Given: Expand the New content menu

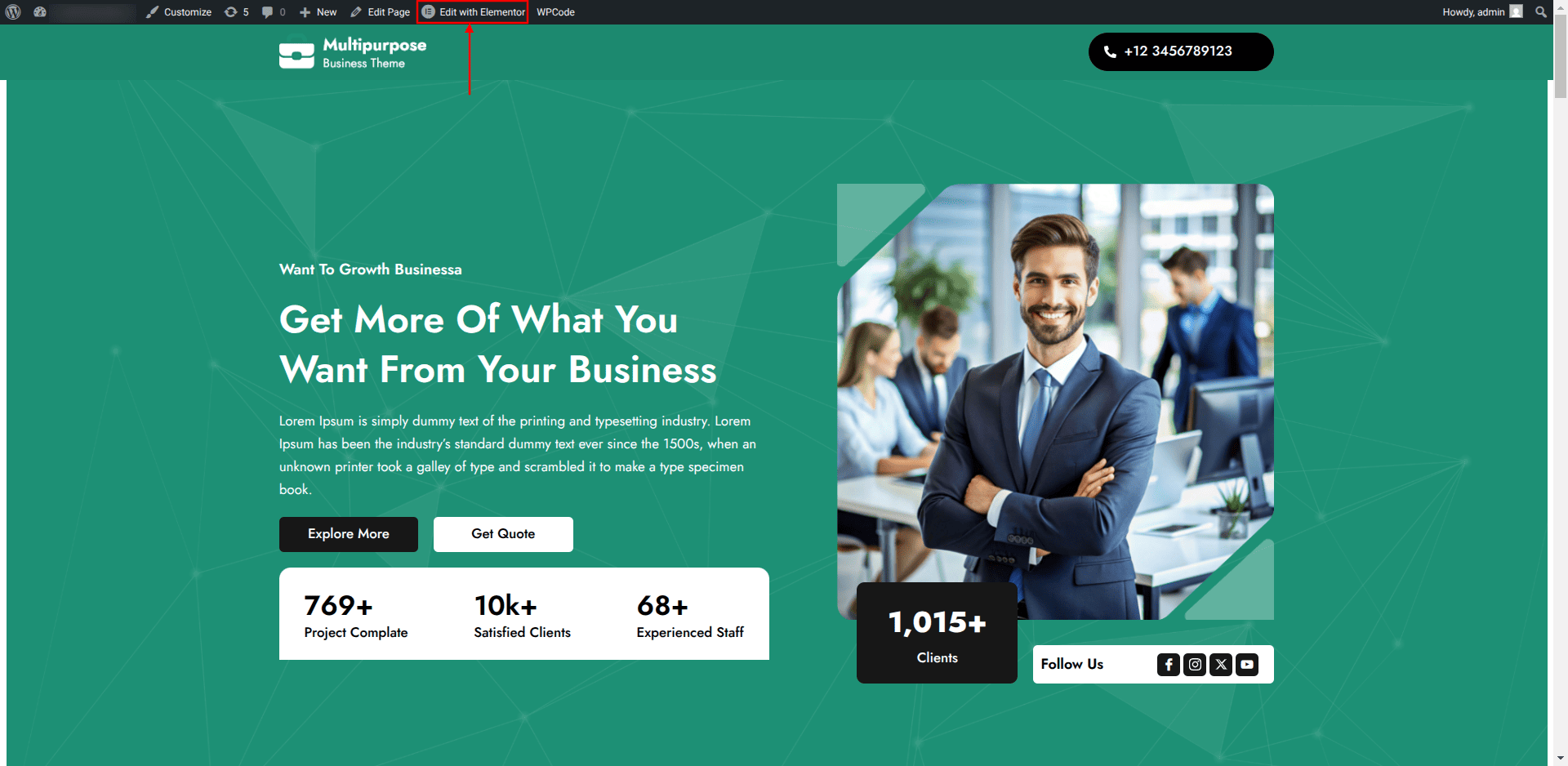Looking at the screenshot, I should 318,12.
